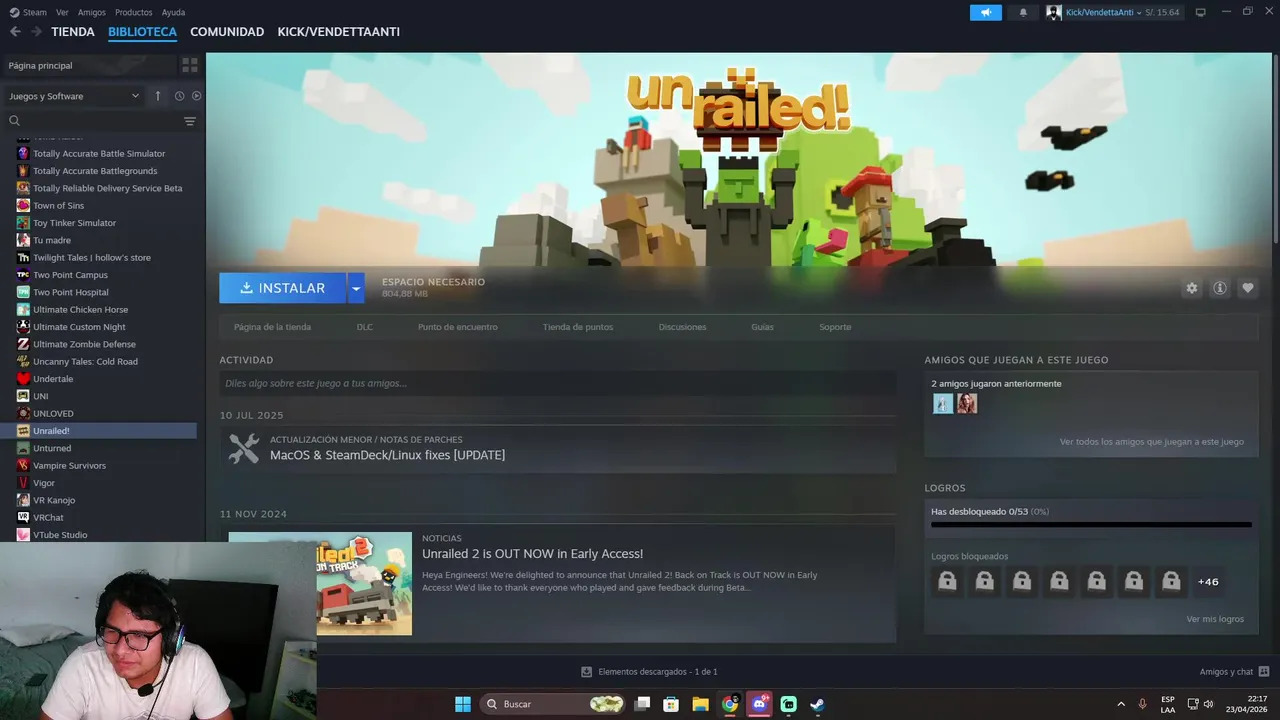Viewport: 1280px width, 720px height.
Task: Click the library search magnifier icon
Action: click(14, 121)
